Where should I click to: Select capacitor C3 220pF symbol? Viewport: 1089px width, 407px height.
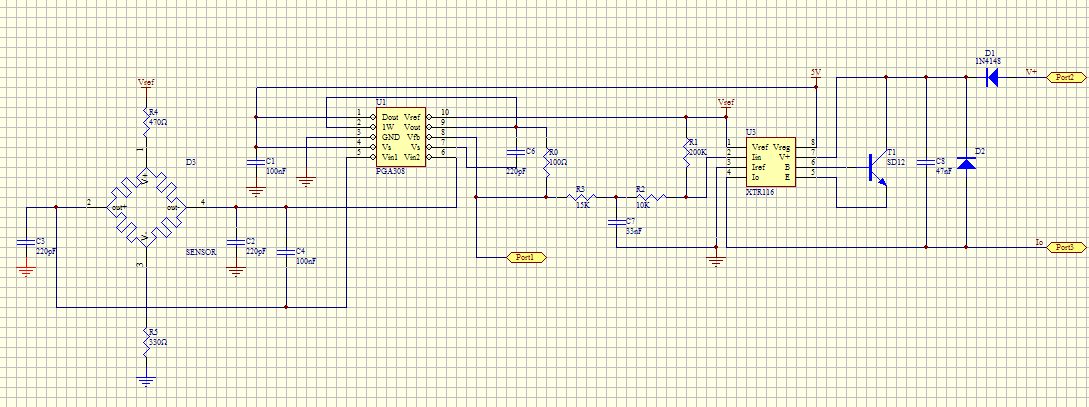26,241
